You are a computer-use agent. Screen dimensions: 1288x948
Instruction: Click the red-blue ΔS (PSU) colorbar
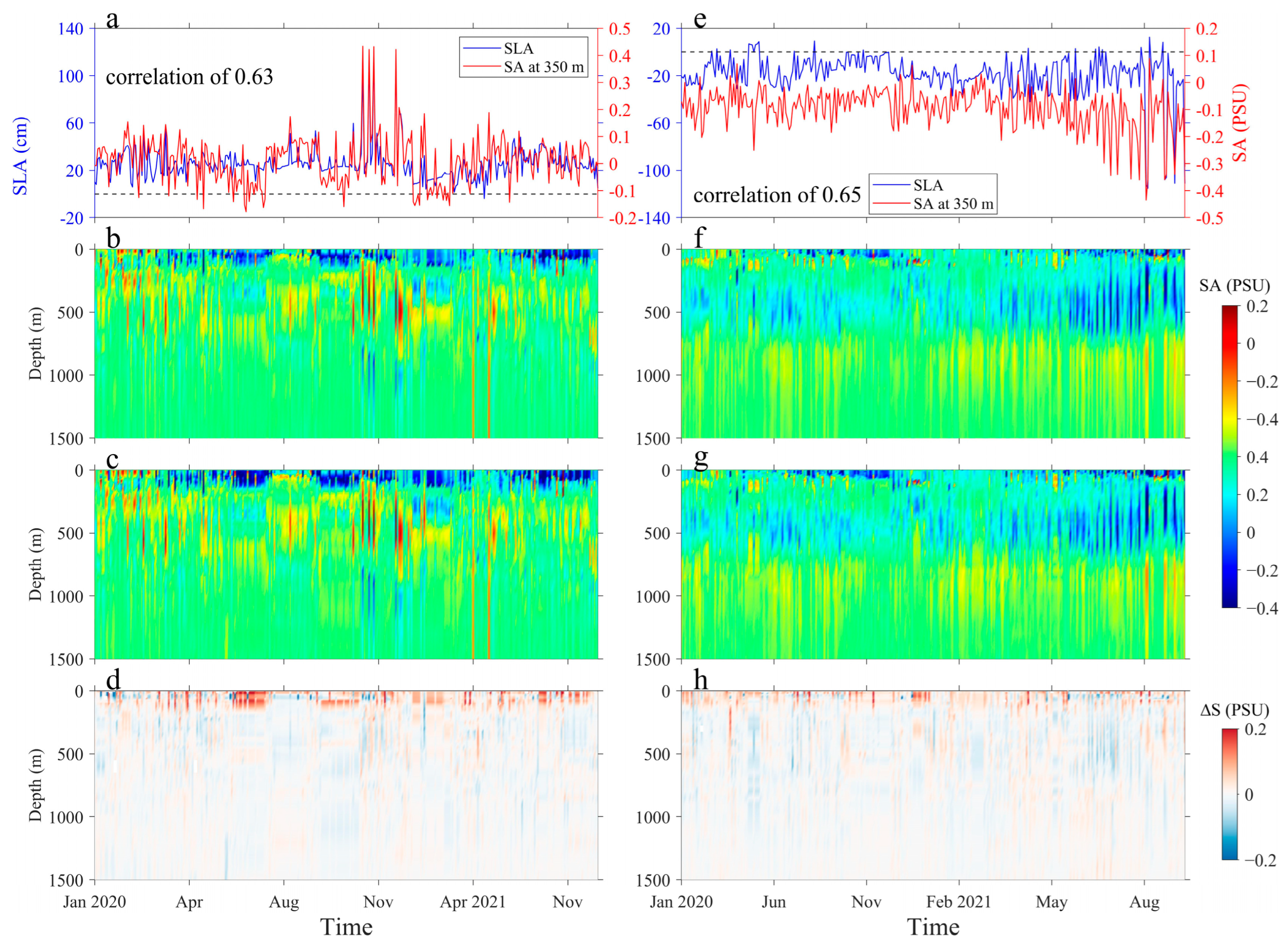pyautogui.click(x=1229, y=794)
